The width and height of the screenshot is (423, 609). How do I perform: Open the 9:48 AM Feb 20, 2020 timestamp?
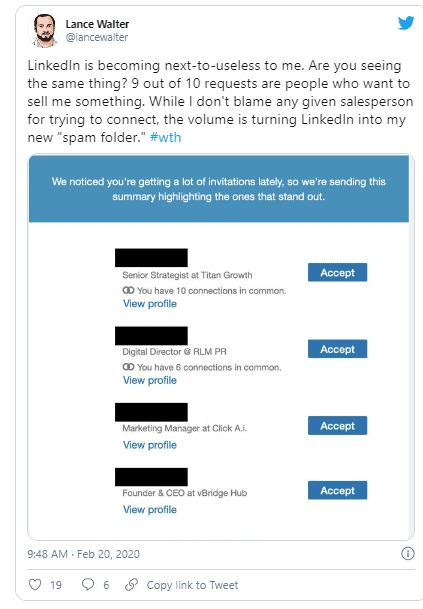click(84, 554)
